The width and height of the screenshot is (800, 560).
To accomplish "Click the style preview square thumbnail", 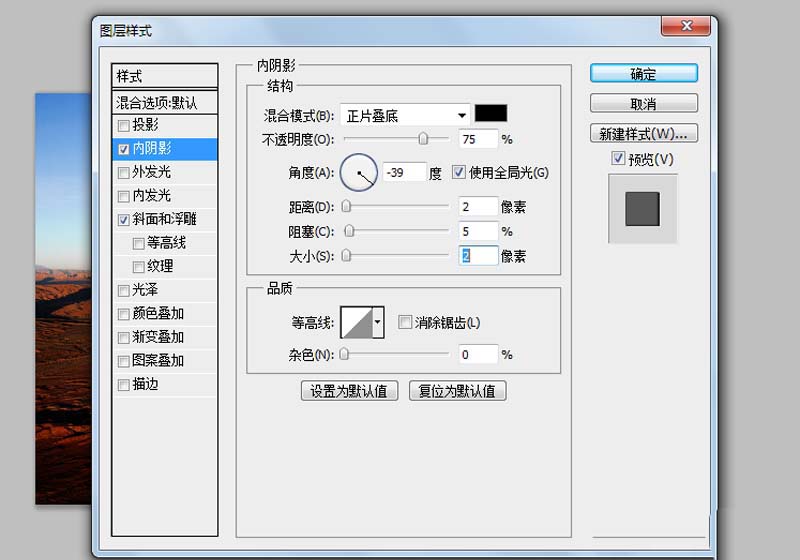I will (642, 209).
